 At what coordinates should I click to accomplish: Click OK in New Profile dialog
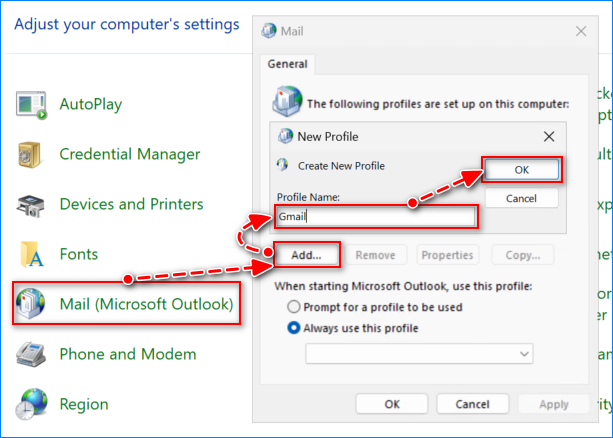[521, 170]
